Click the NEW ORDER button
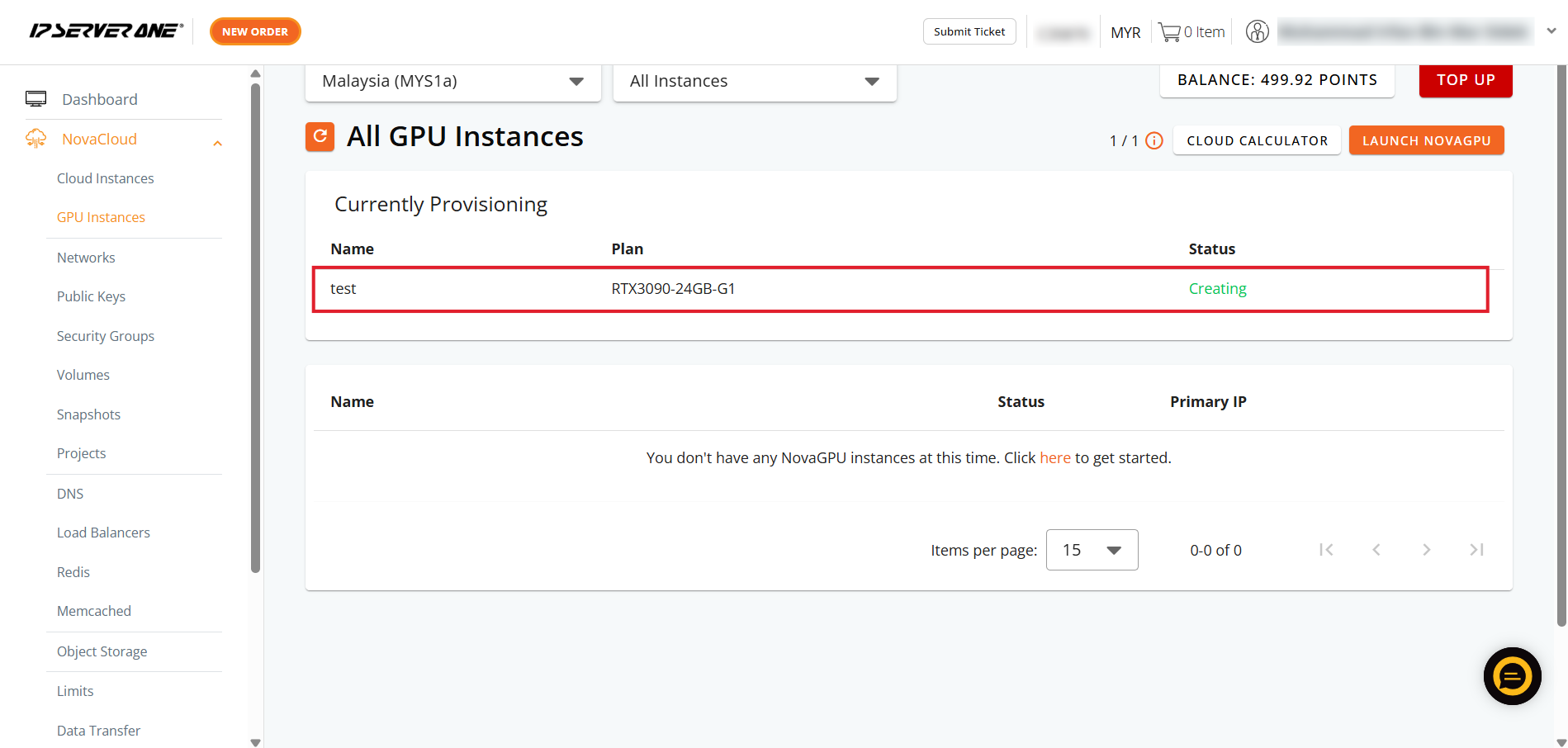1568x748 pixels. click(x=255, y=31)
